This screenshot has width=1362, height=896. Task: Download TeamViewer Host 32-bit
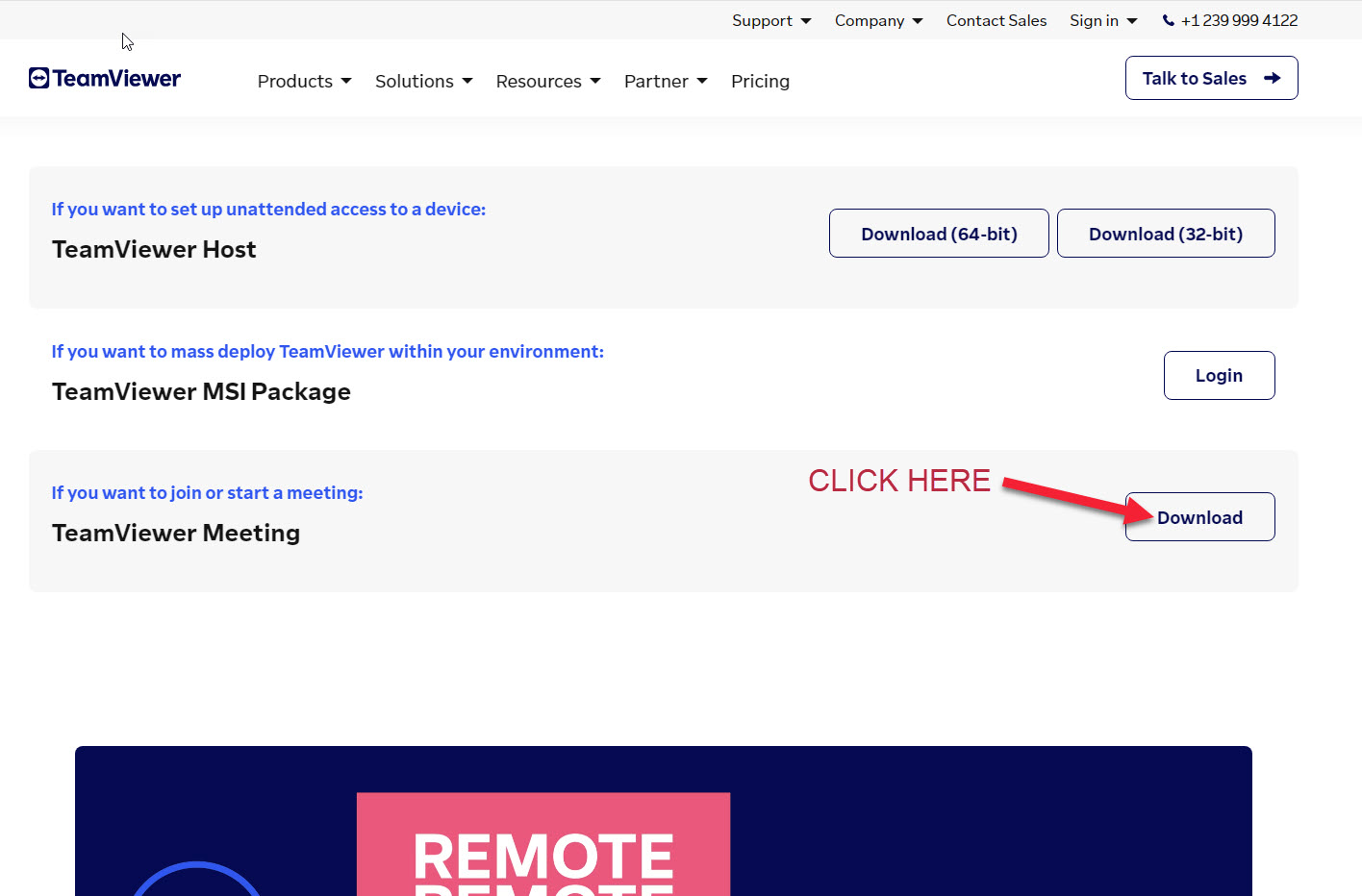click(1166, 233)
